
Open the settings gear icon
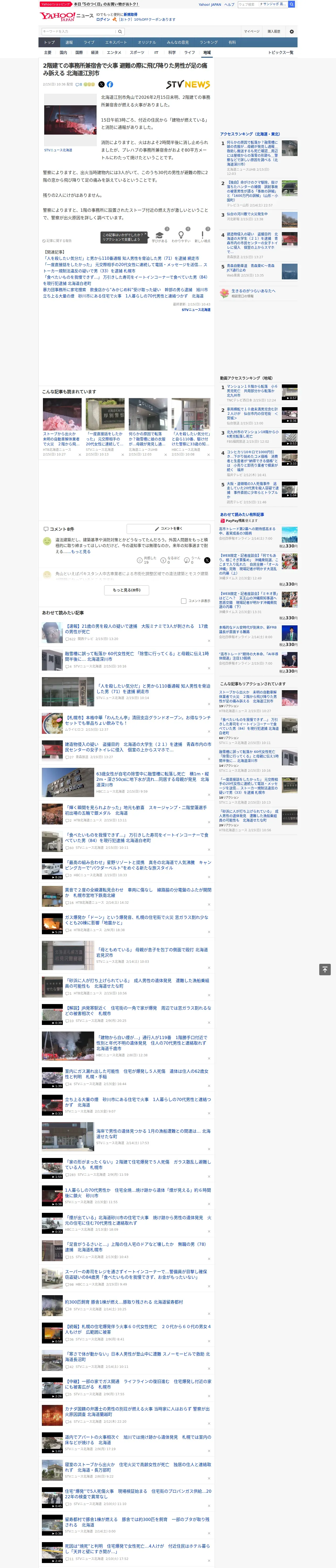(292, 32)
